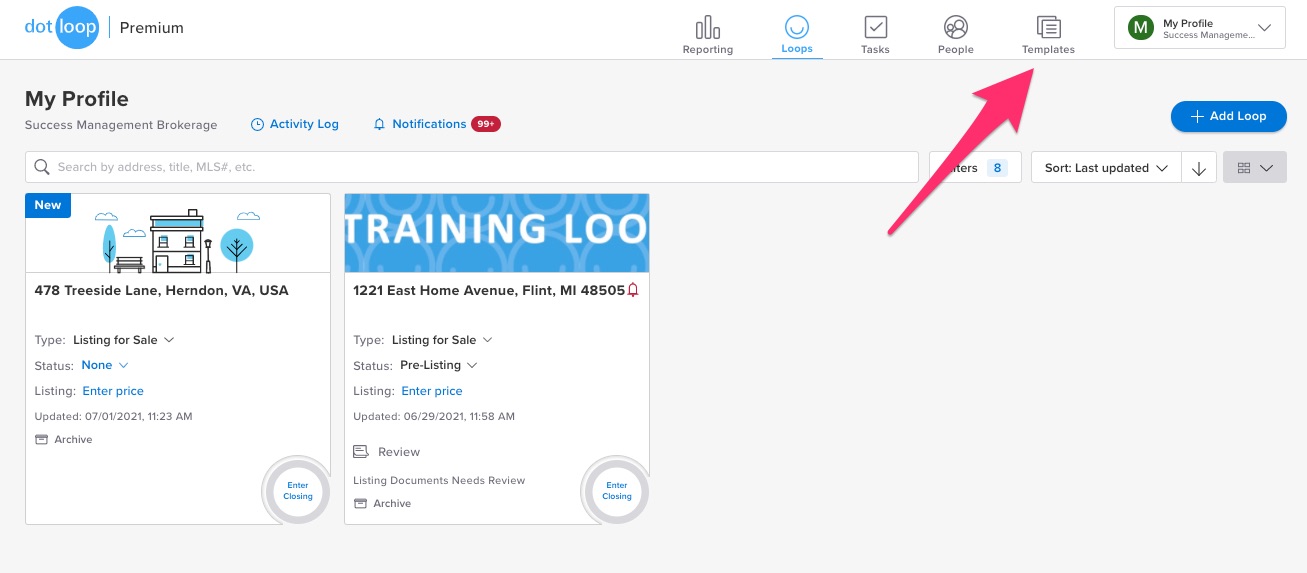Open the grid view switcher dropdown

click(1254, 168)
